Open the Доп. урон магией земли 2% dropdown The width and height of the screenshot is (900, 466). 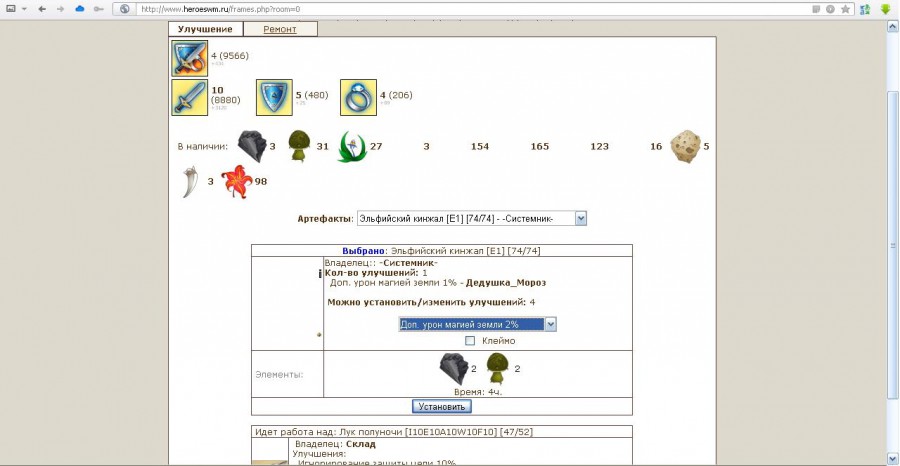[x=478, y=324]
